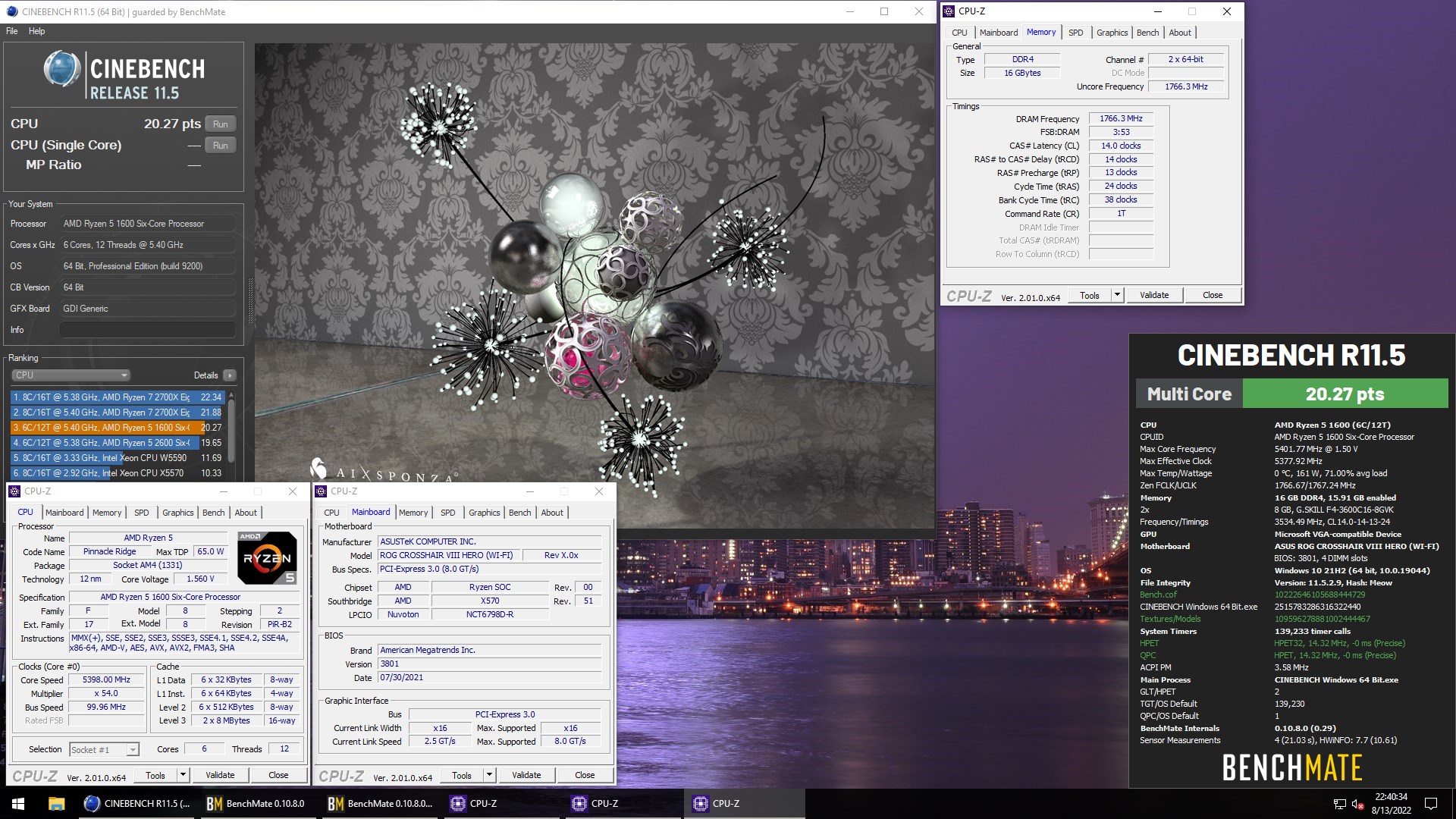Open Memory tab in the bottom-left CPU-Z window

pos(107,513)
